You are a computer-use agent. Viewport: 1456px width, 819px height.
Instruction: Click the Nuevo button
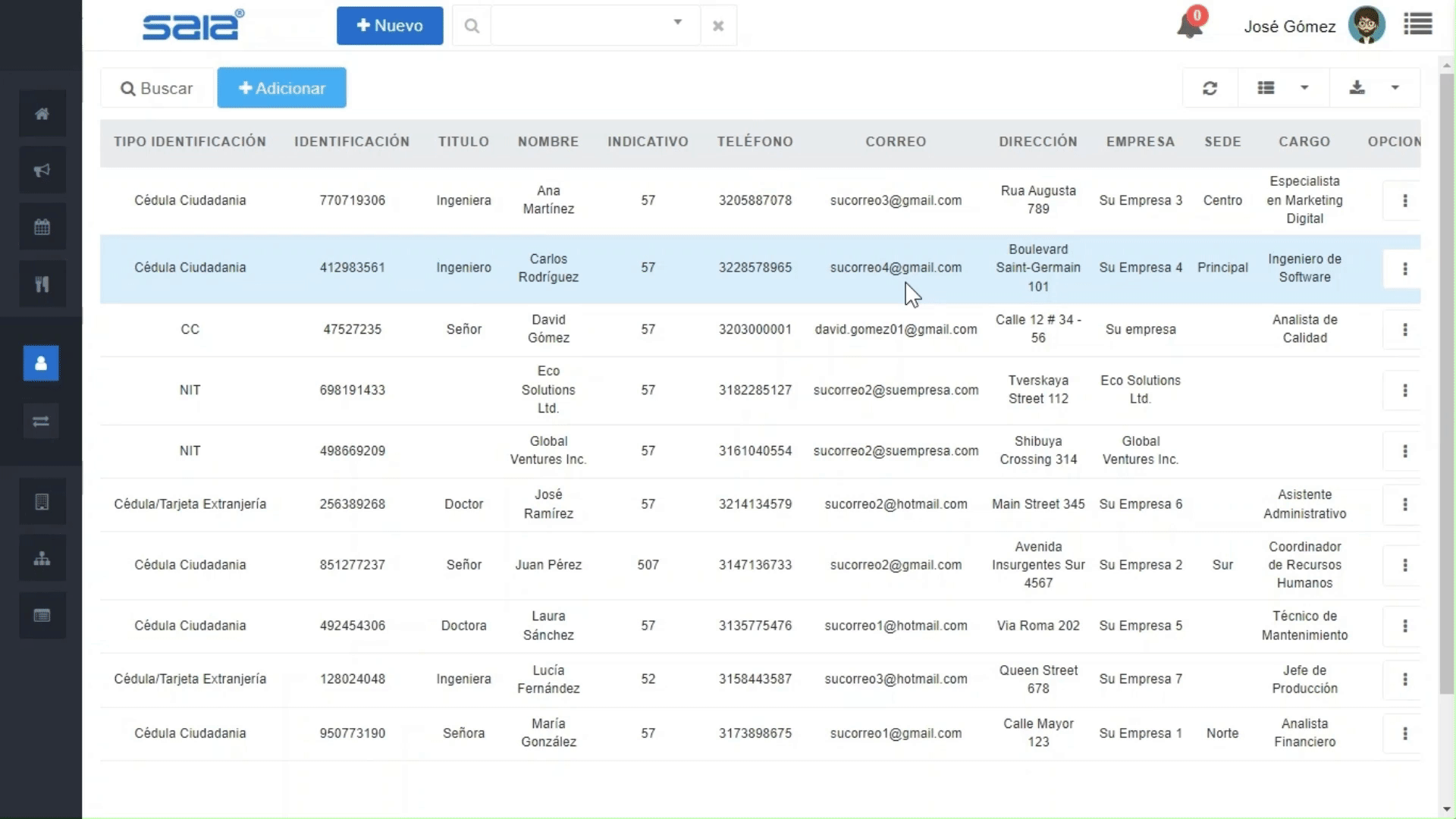coord(390,26)
